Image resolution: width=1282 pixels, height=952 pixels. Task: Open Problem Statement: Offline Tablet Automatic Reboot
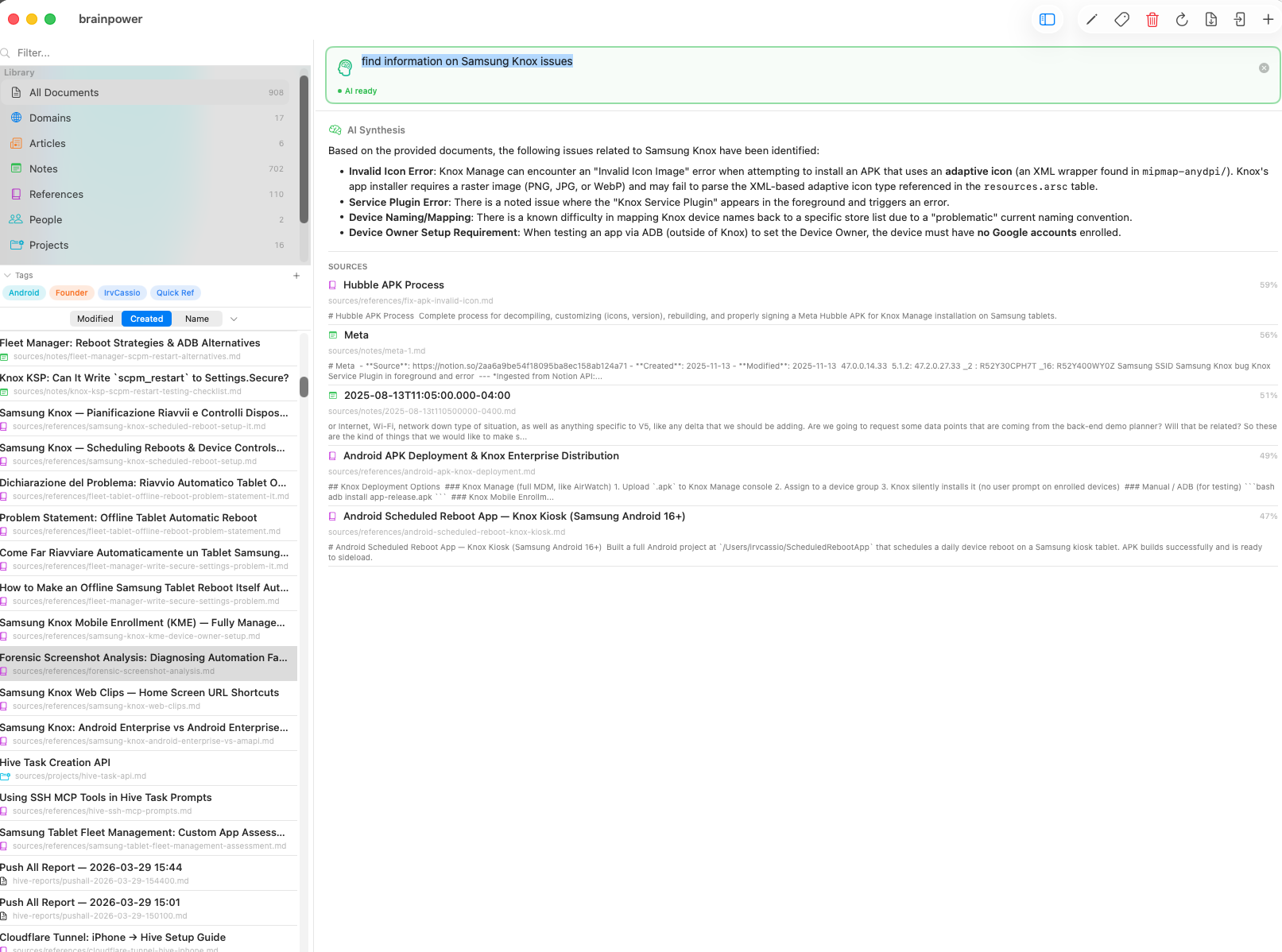pos(149,524)
